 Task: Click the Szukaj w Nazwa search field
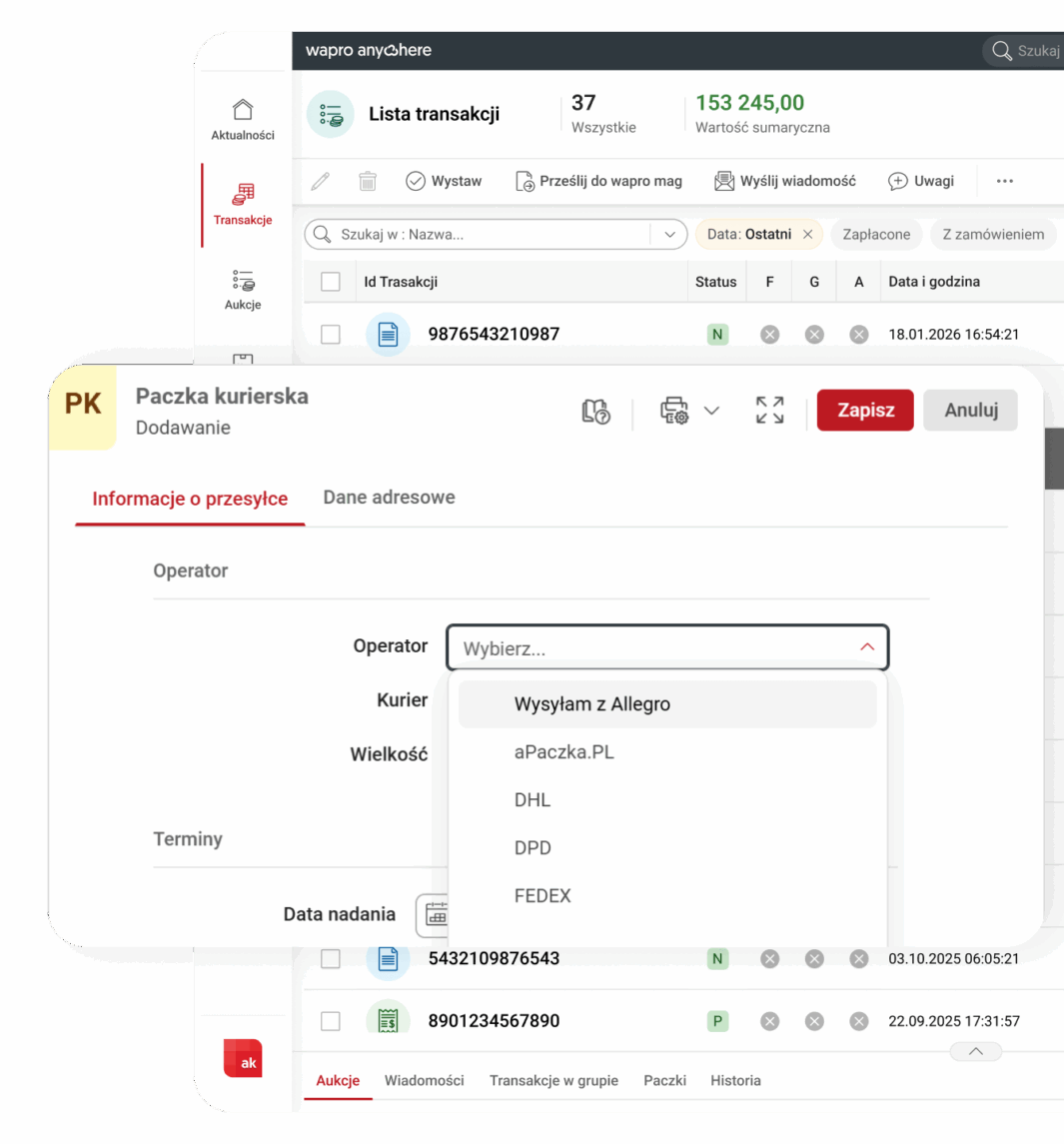[490, 235]
